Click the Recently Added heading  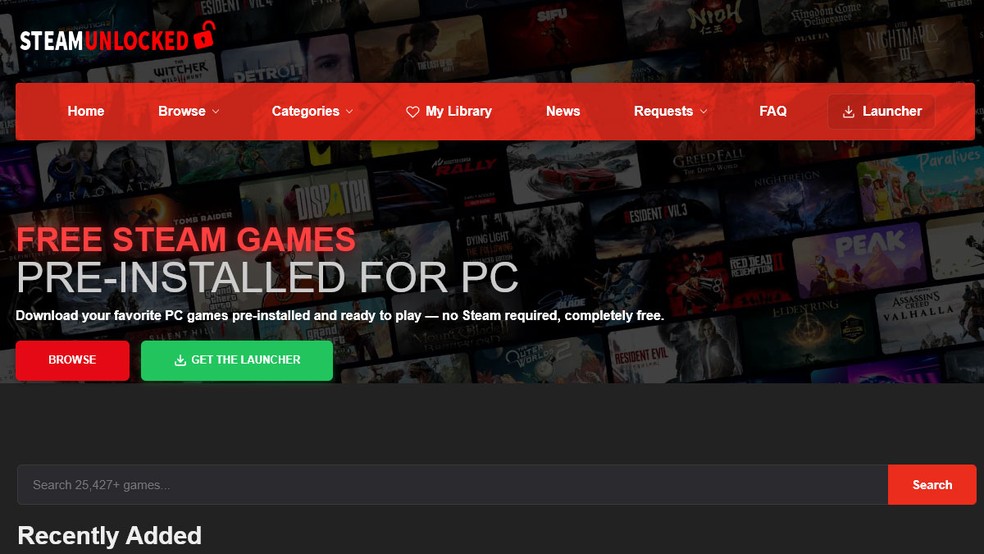110,536
